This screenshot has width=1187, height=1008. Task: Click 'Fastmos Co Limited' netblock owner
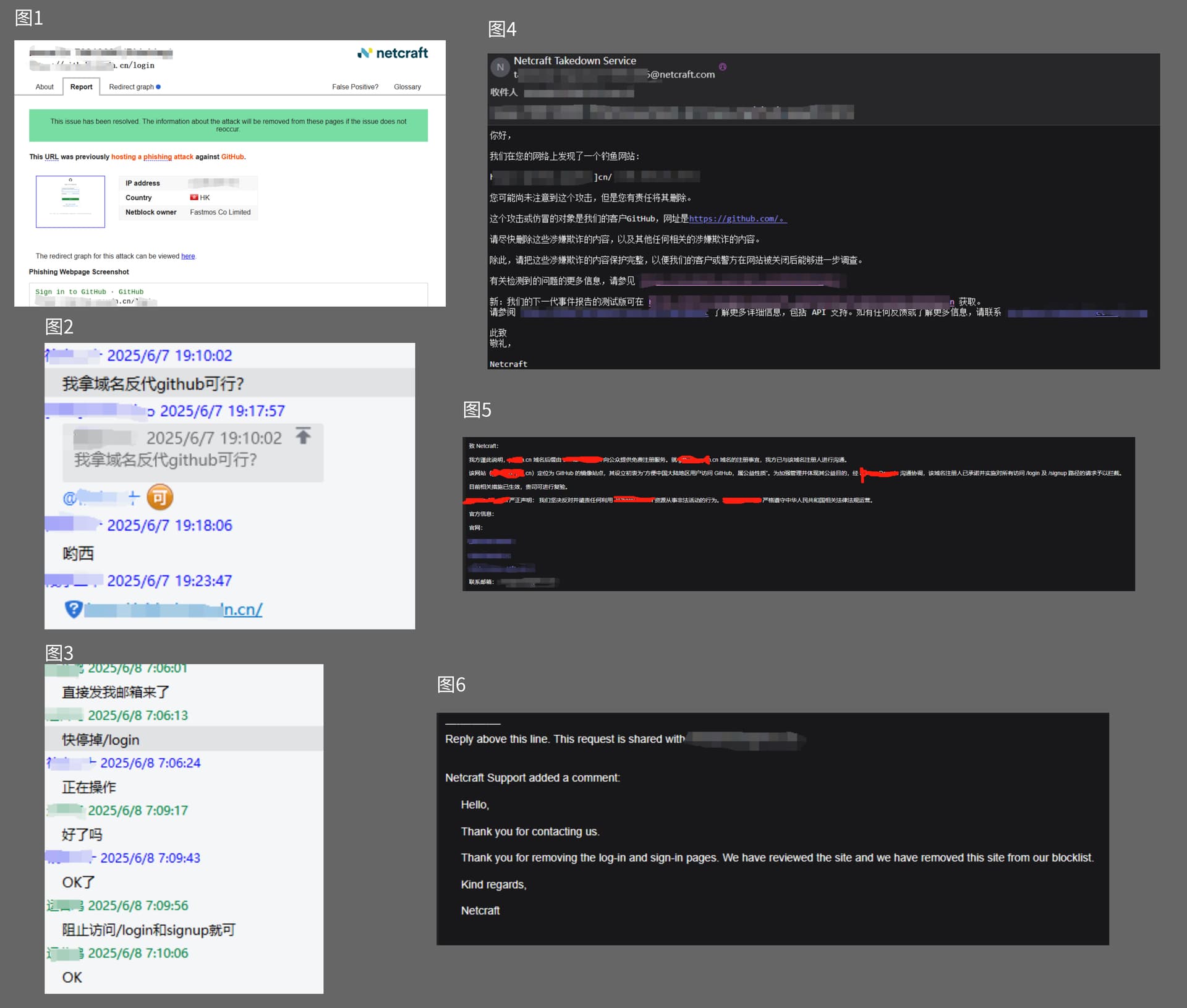[220, 212]
